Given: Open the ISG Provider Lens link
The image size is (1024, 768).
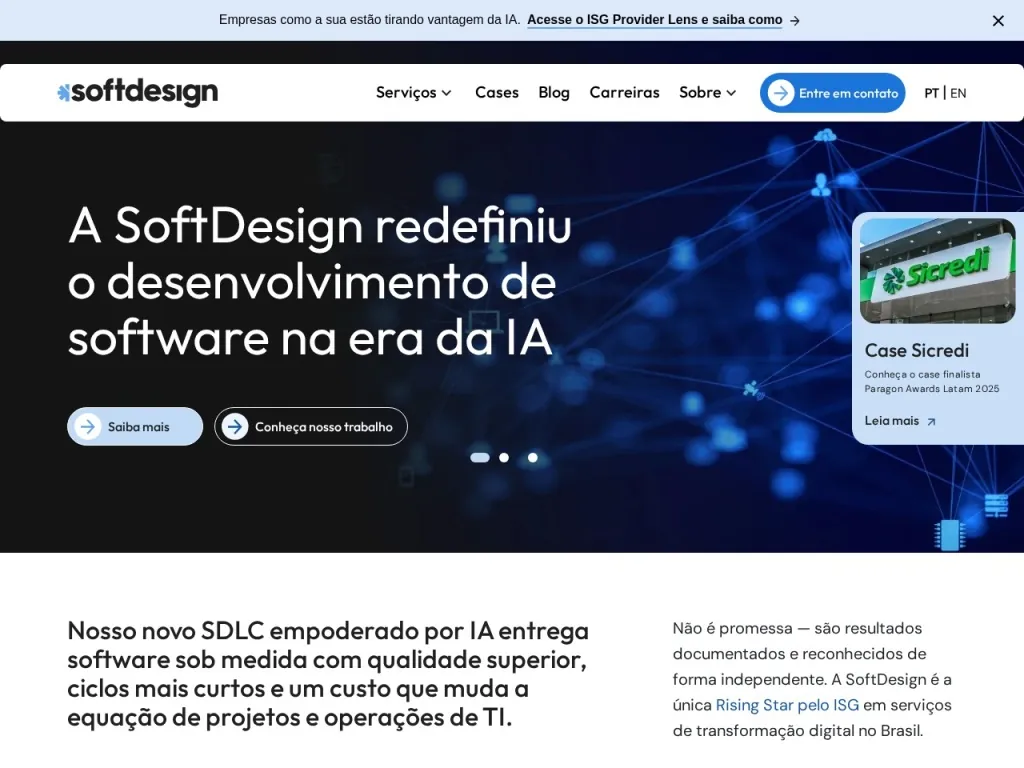Looking at the screenshot, I should [654, 20].
